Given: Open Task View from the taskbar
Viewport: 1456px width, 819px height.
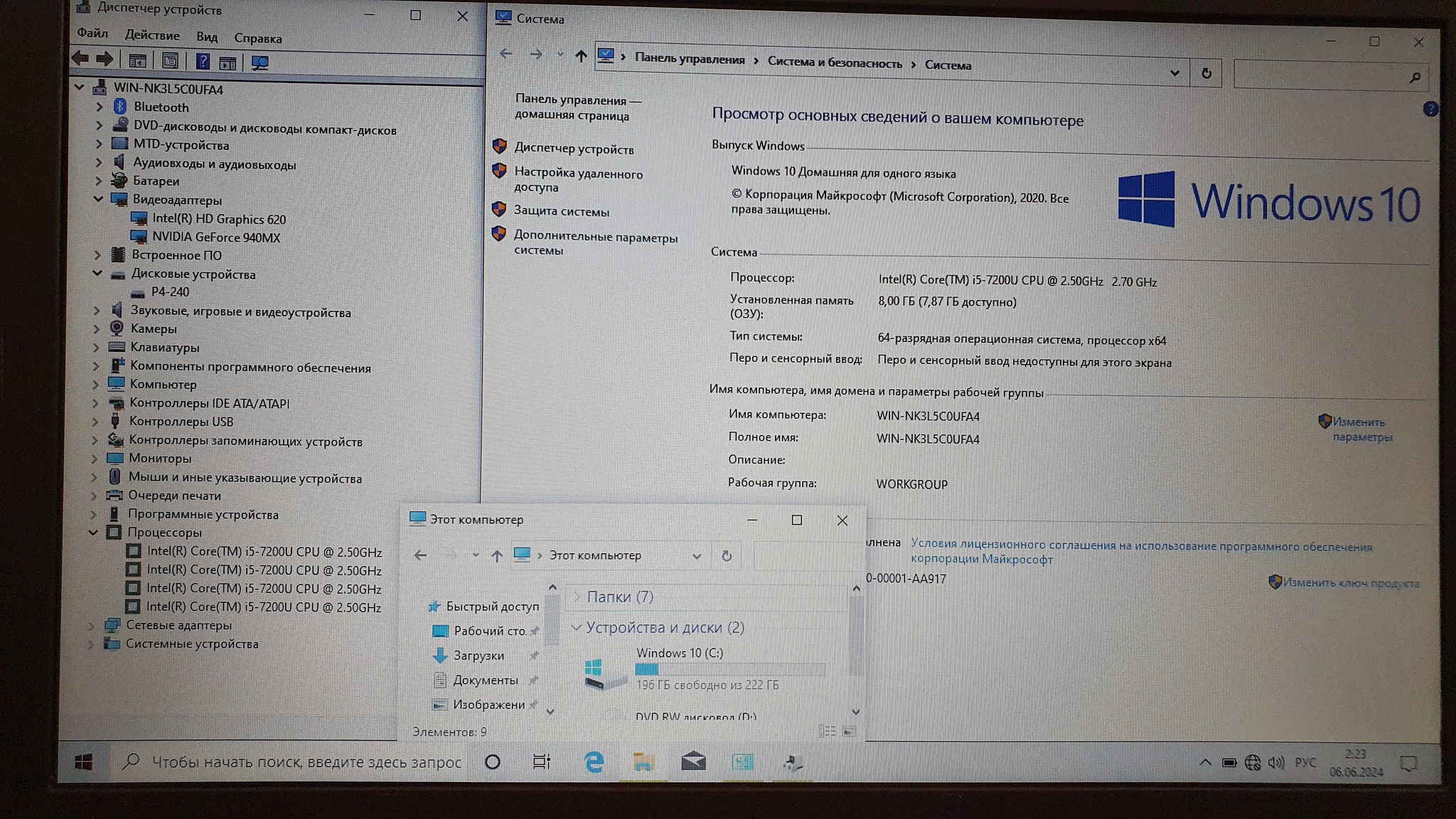Looking at the screenshot, I should 542,762.
